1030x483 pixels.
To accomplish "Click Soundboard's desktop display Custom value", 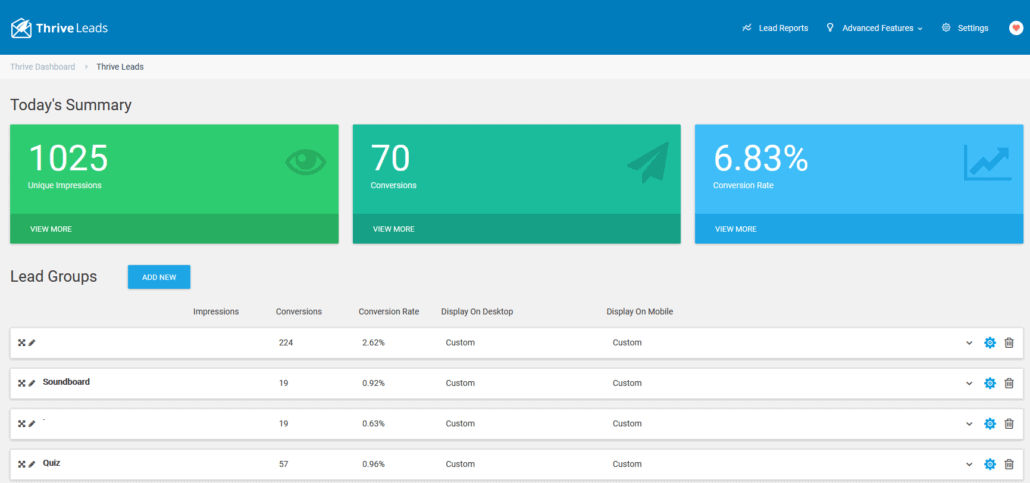I will point(460,383).
